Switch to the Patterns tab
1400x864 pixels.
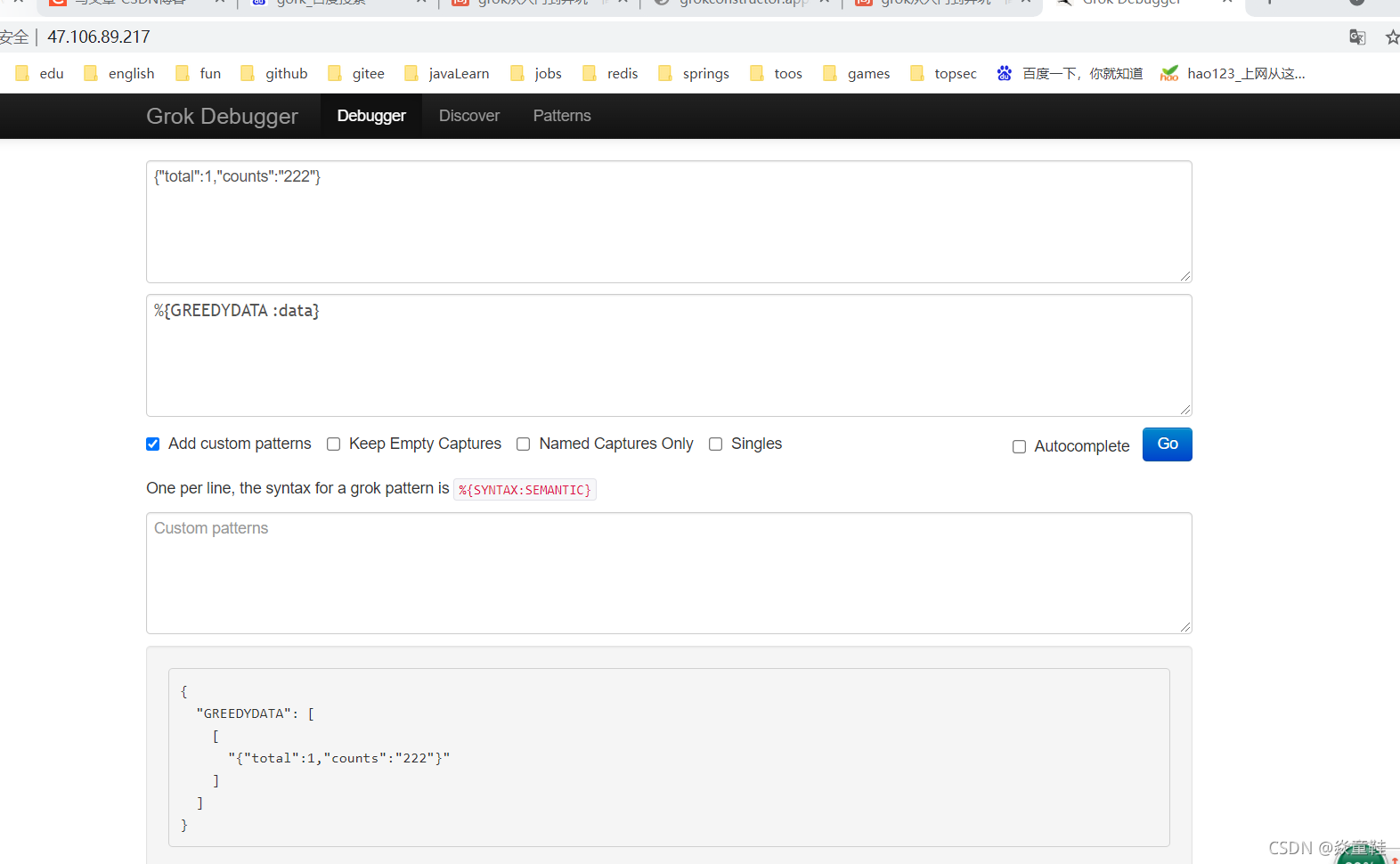[562, 116]
